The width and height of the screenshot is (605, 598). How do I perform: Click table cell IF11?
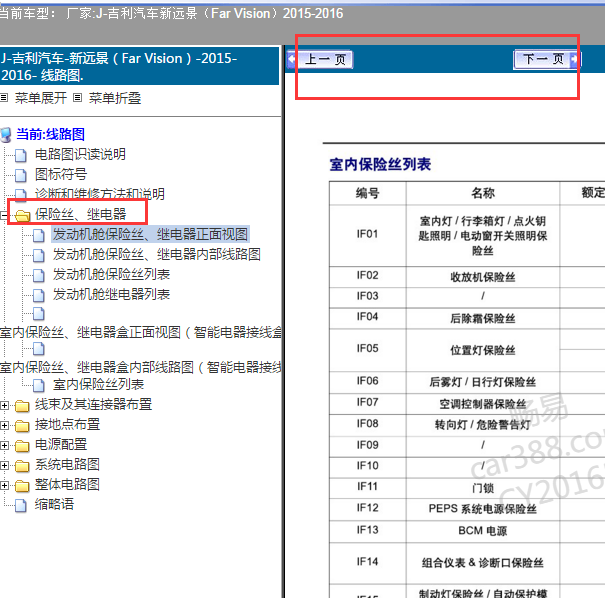[367, 487]
